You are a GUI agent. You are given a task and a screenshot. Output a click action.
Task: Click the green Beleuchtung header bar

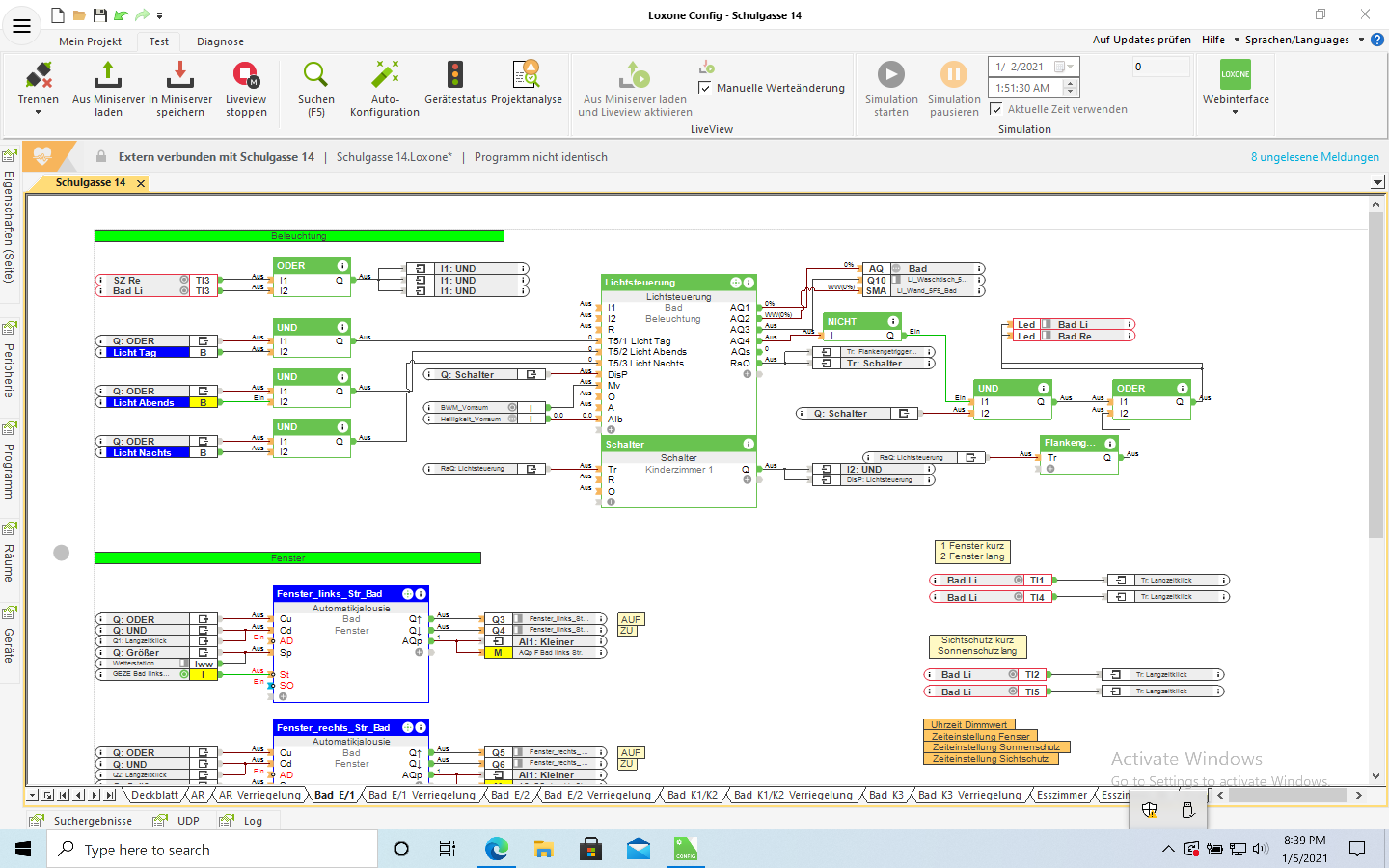[299, 236]
